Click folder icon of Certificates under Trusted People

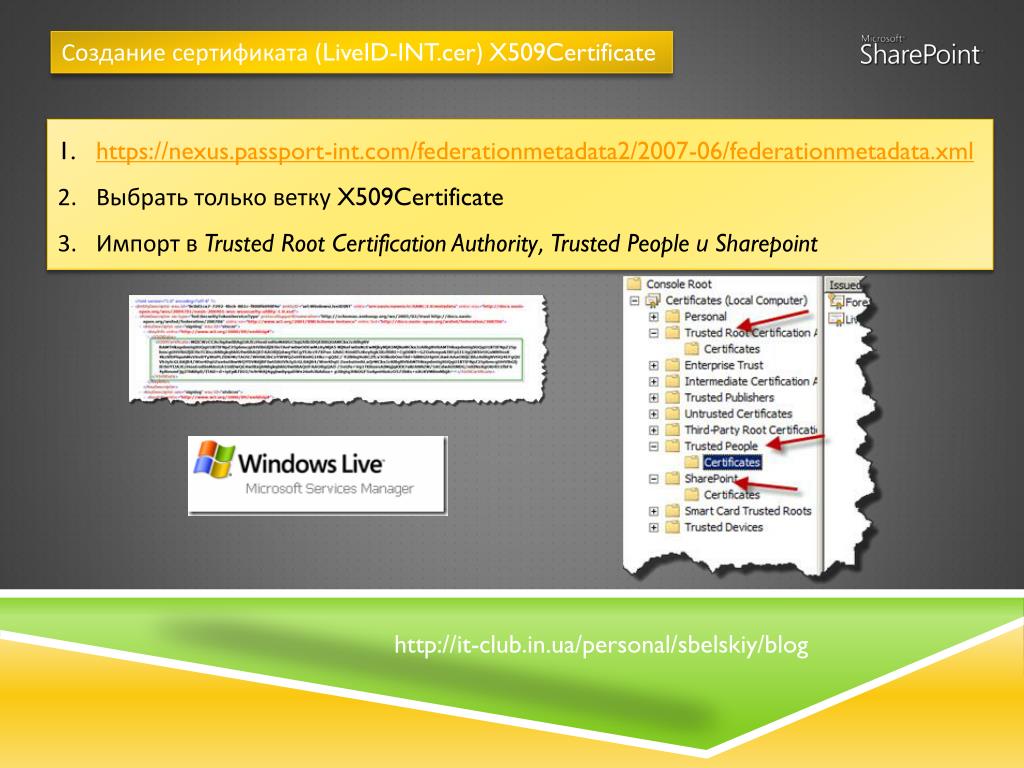(x=692, y=462)
